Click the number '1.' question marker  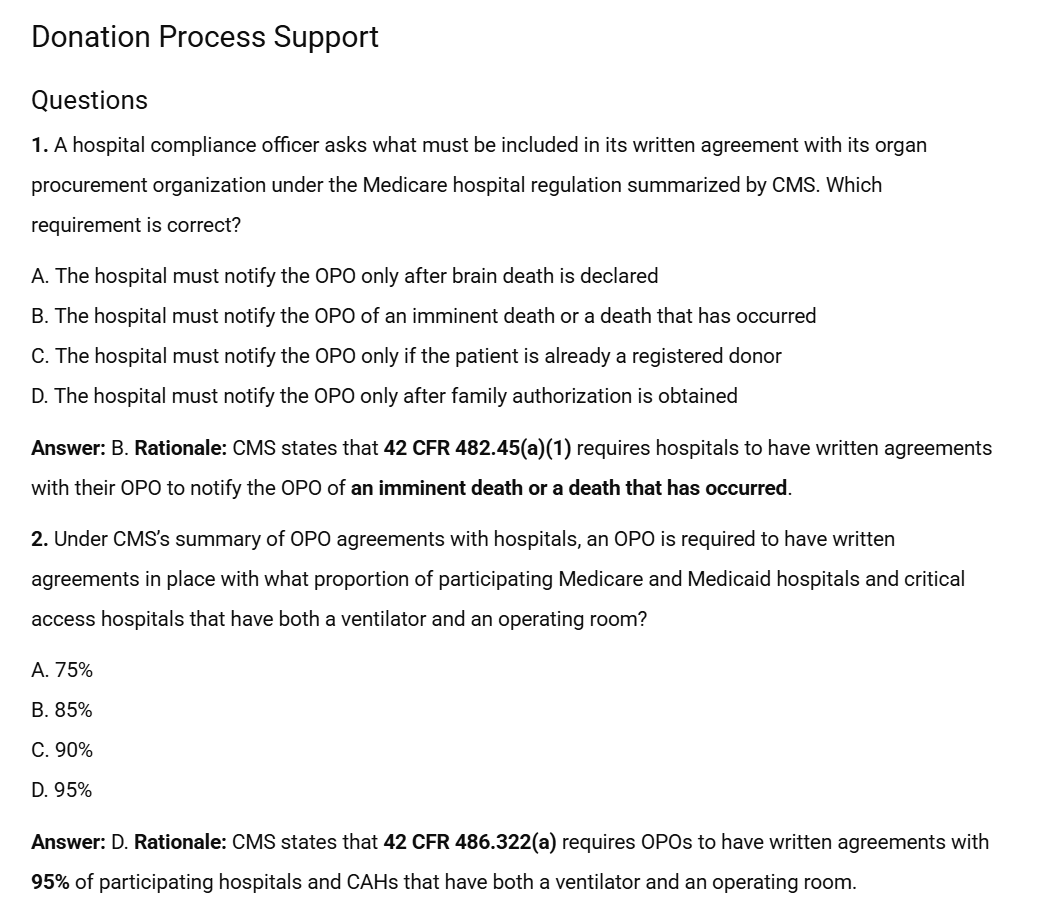tap(39, 145)
